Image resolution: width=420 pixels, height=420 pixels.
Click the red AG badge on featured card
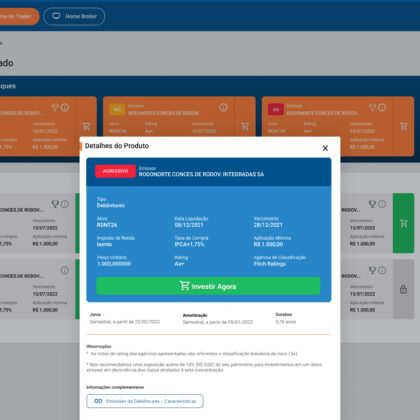click(x=276, y=109)
